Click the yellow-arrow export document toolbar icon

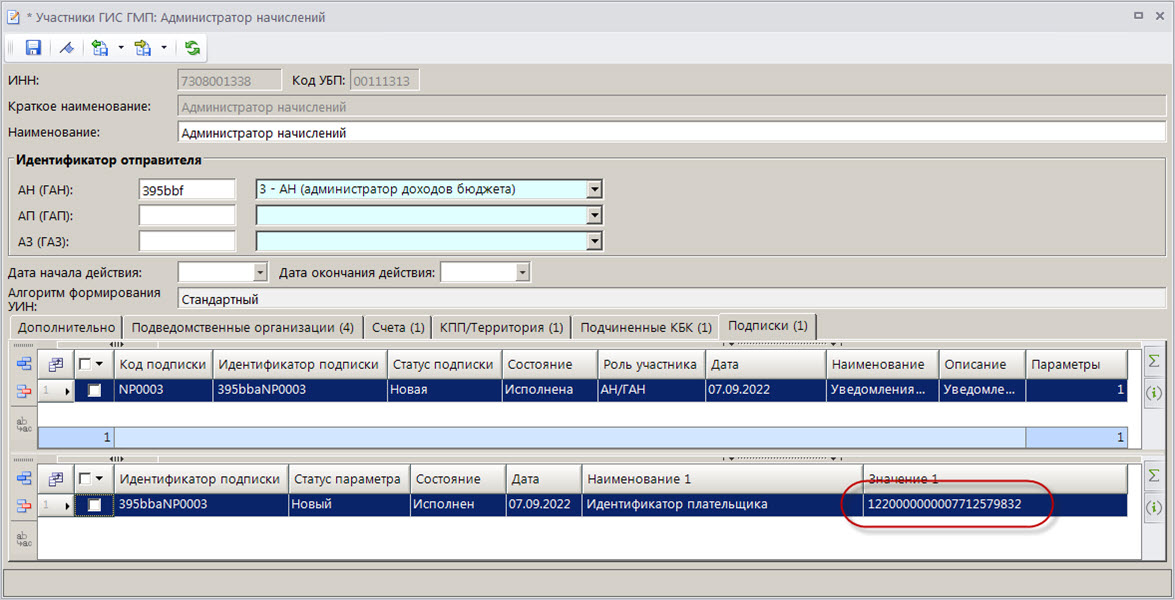[142, 48]
